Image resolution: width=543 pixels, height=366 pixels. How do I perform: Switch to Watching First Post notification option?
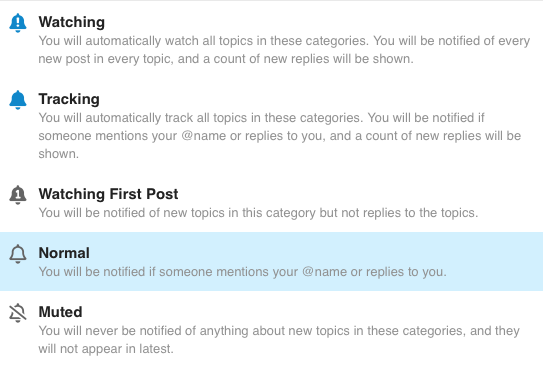[272, 203]
